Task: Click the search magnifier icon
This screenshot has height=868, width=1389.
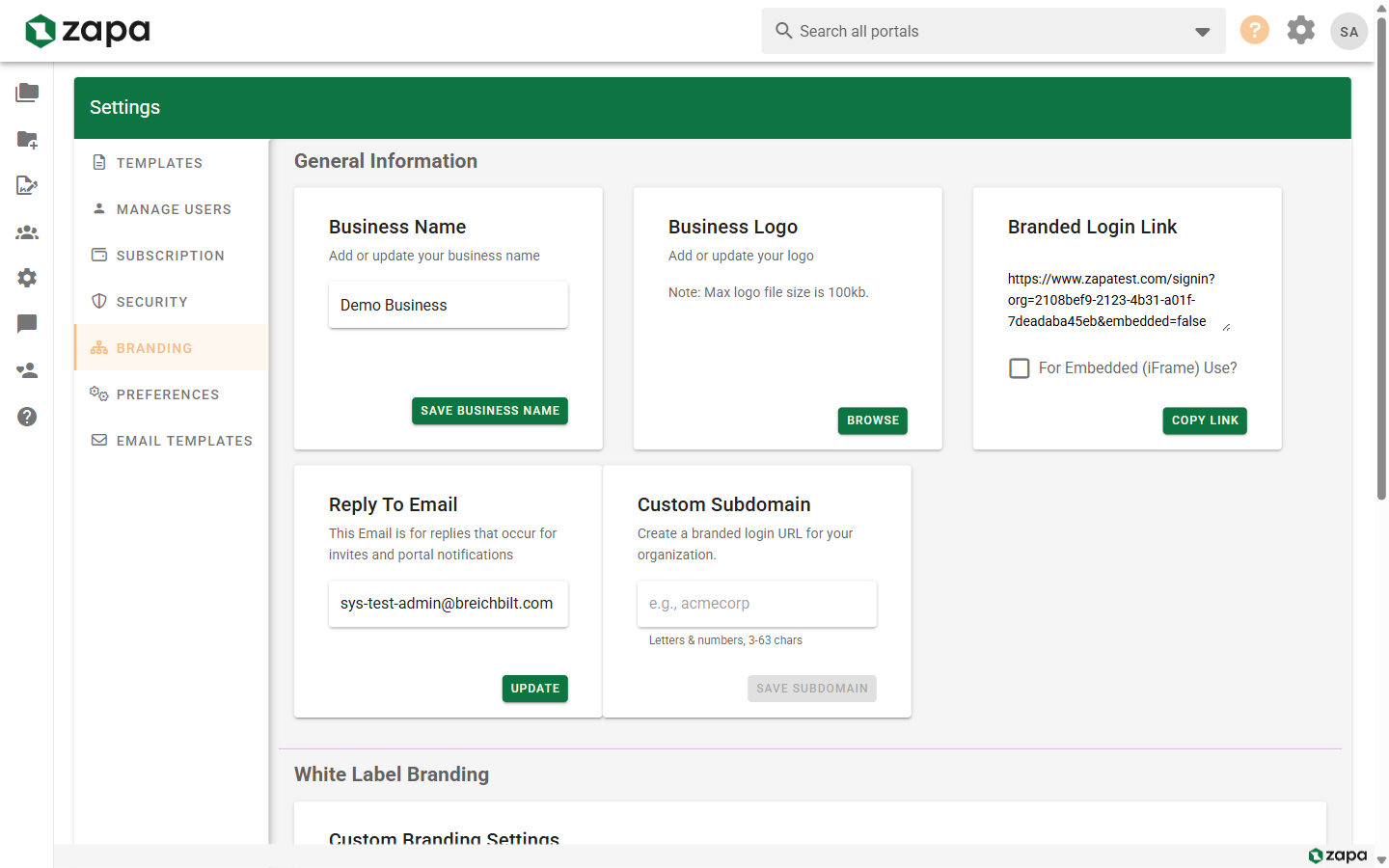Action: click(x=784, y=31)
